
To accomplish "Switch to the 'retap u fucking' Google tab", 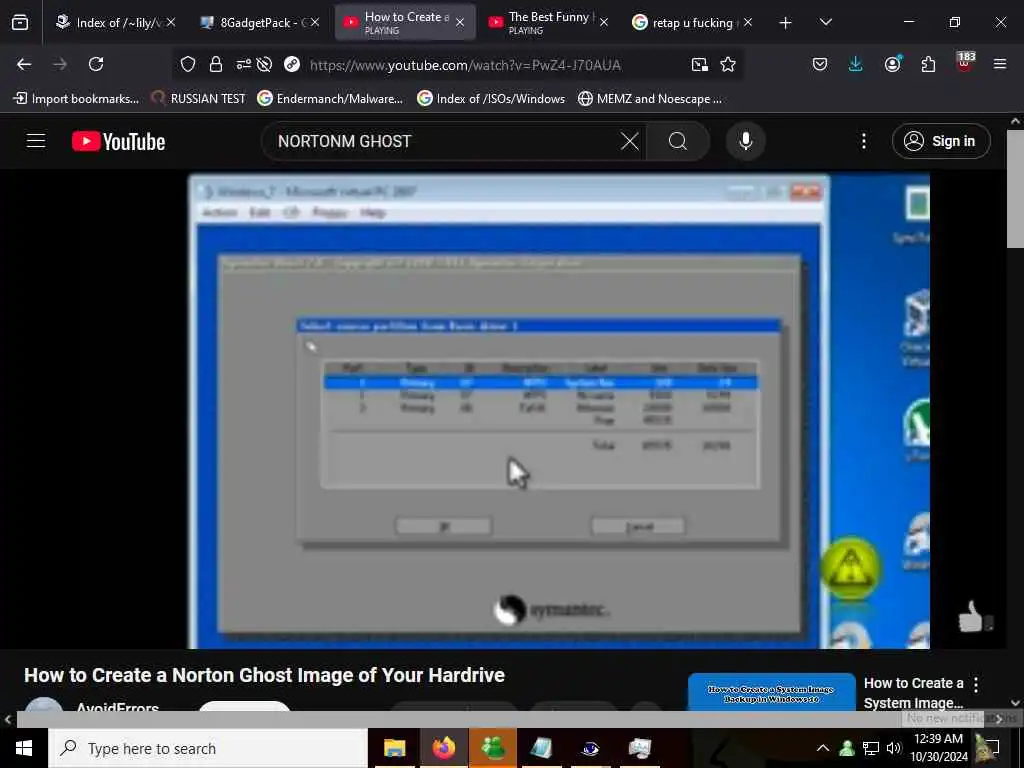I will pos(694,22).
